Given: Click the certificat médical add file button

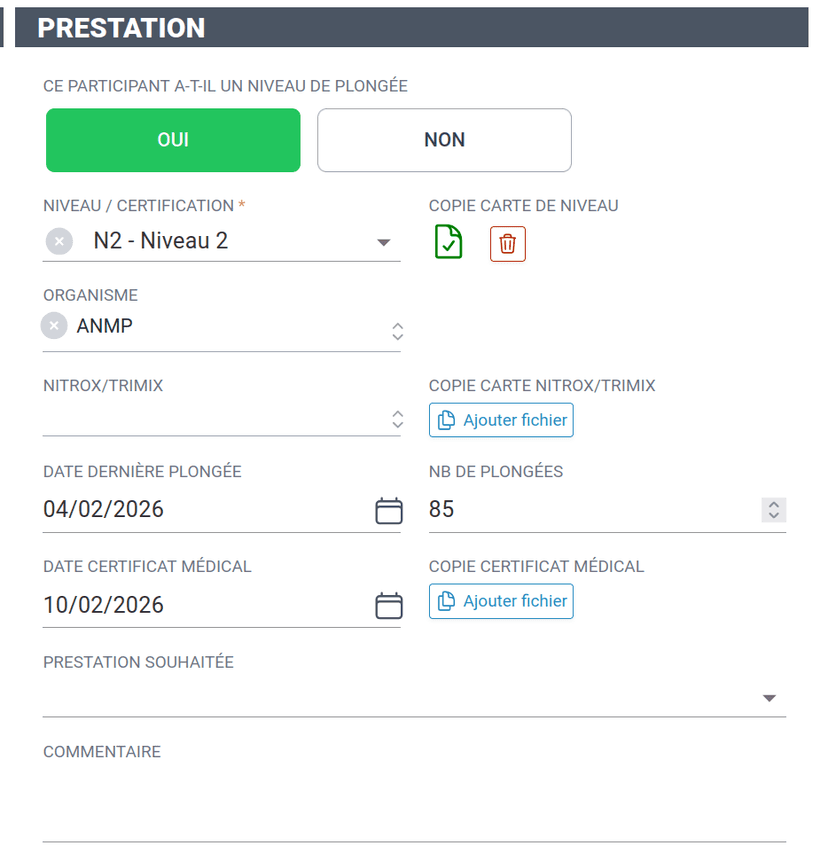Looking at the screenshot, I should (x=501, y=601).
